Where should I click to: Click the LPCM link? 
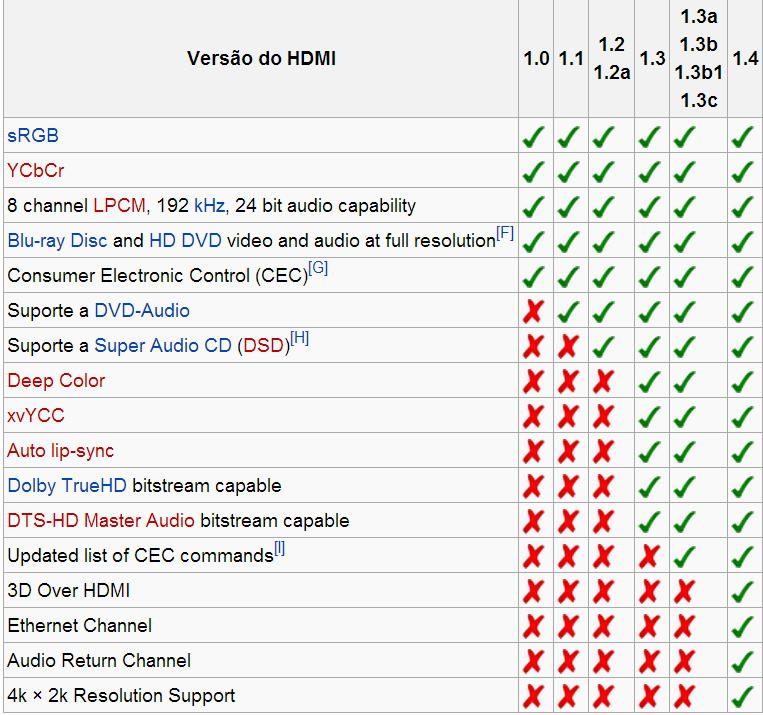click(x=120, y=206)
